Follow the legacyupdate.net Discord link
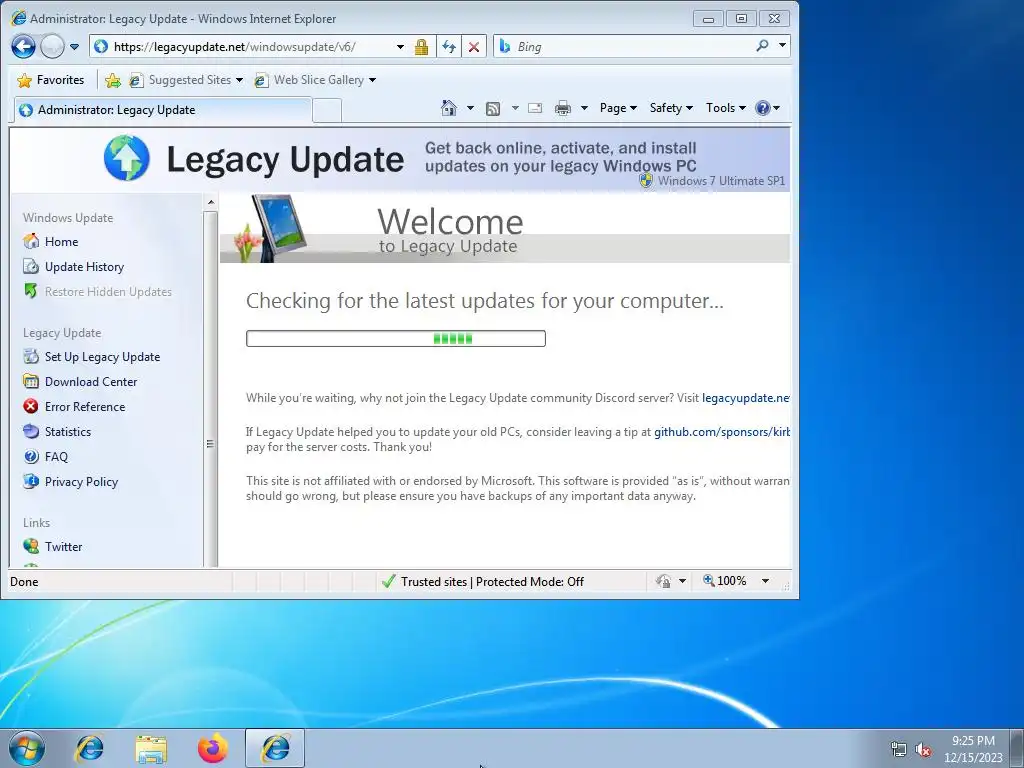The width and height of the screenshot is (1024, 768). pos(746,398)
